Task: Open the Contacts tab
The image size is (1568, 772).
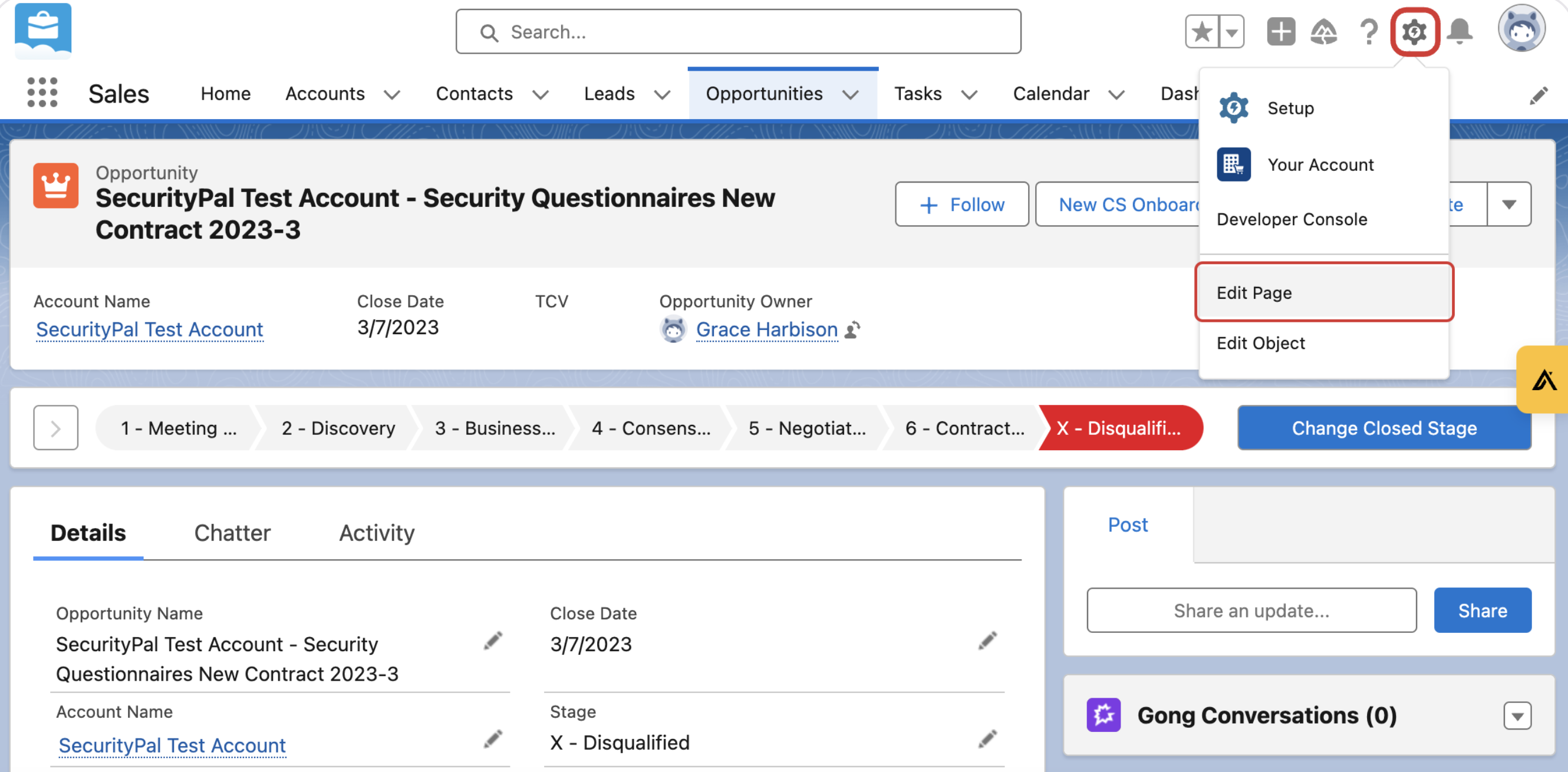Action: click(474, 94)
